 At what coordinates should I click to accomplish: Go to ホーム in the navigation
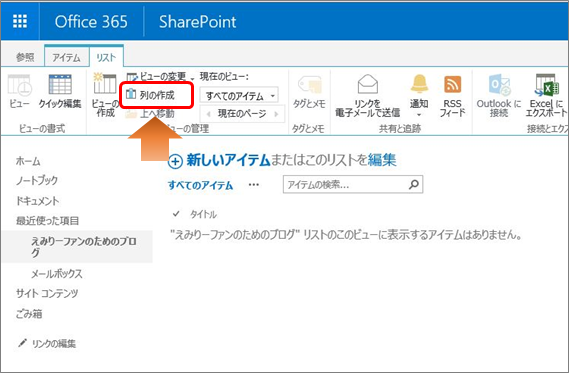coord(28,161)
